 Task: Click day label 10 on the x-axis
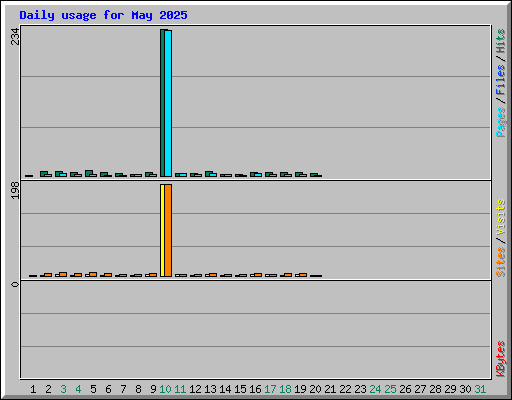point(165,389)
